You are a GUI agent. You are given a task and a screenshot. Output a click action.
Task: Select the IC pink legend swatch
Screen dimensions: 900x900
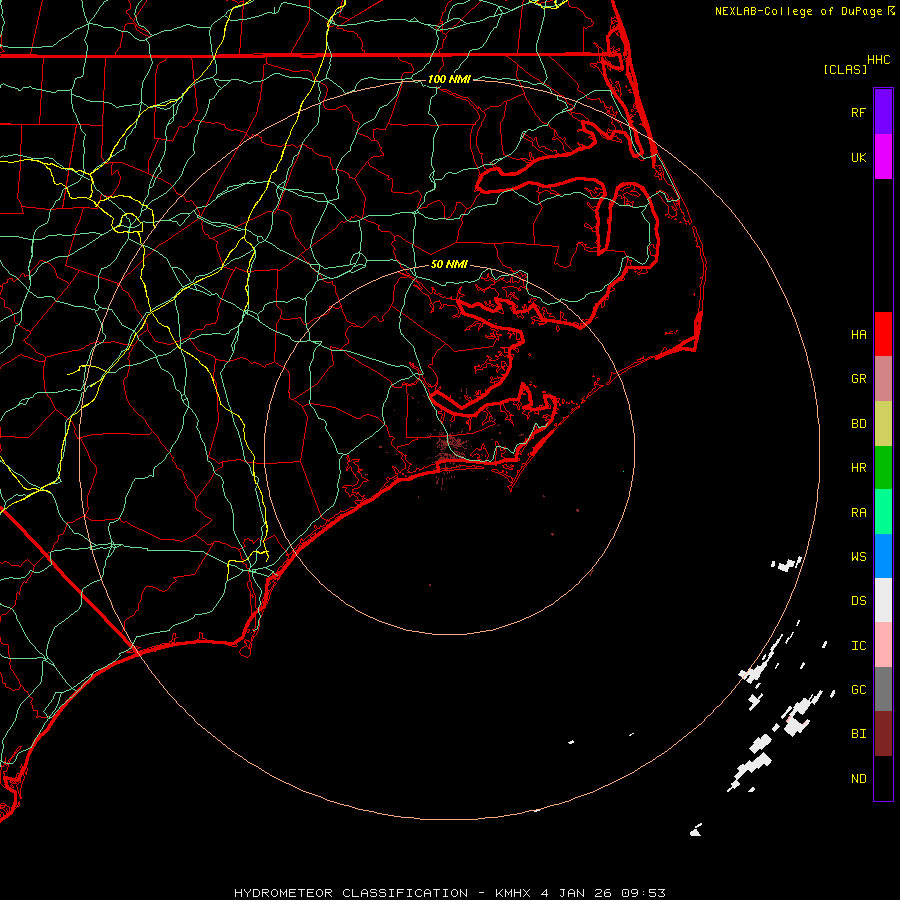pyautogui.click(x=883, y=645)
